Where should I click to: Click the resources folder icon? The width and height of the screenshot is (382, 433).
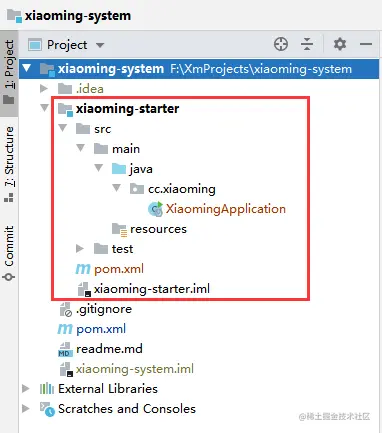click(119, 230)
